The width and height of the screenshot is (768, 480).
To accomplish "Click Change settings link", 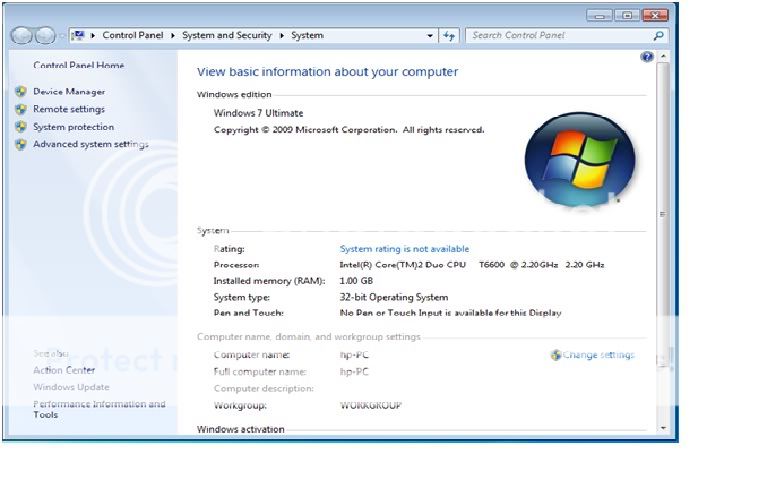I will point(598,355).
